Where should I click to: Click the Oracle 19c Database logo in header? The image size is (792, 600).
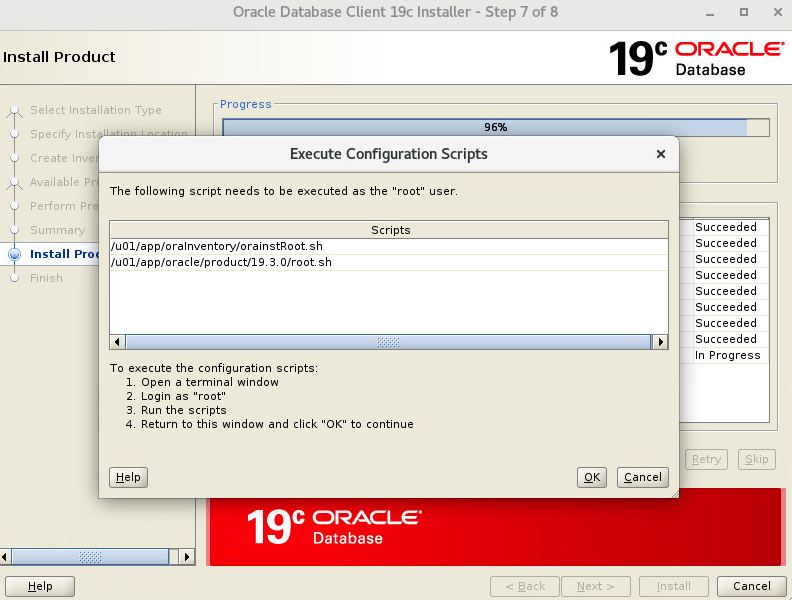[696, 59]
